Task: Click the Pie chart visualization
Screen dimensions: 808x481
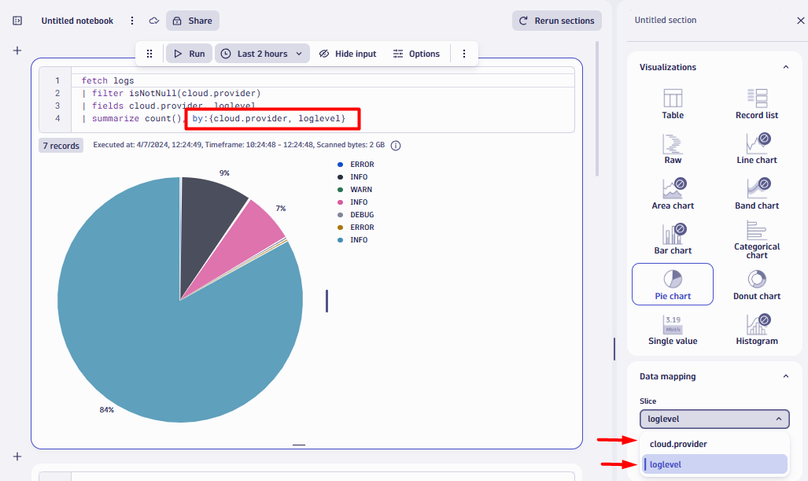Action: coord(673,284)
